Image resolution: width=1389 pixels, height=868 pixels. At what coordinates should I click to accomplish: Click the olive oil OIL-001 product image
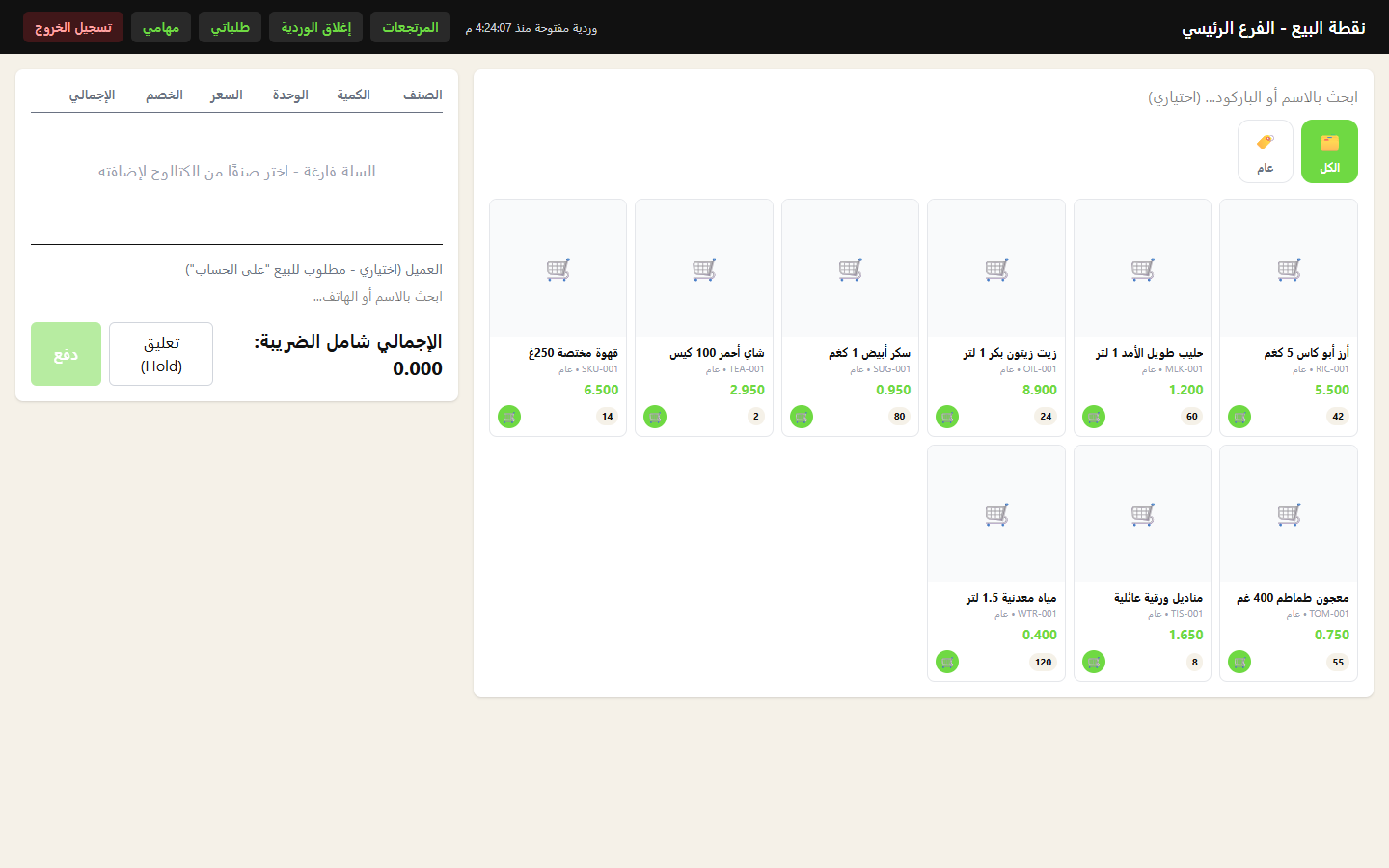click(x=996, y=269)
